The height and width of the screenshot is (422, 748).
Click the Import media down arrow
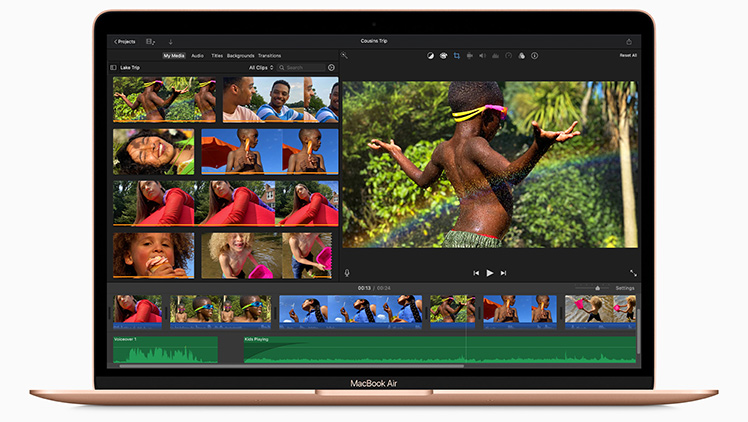170,41
